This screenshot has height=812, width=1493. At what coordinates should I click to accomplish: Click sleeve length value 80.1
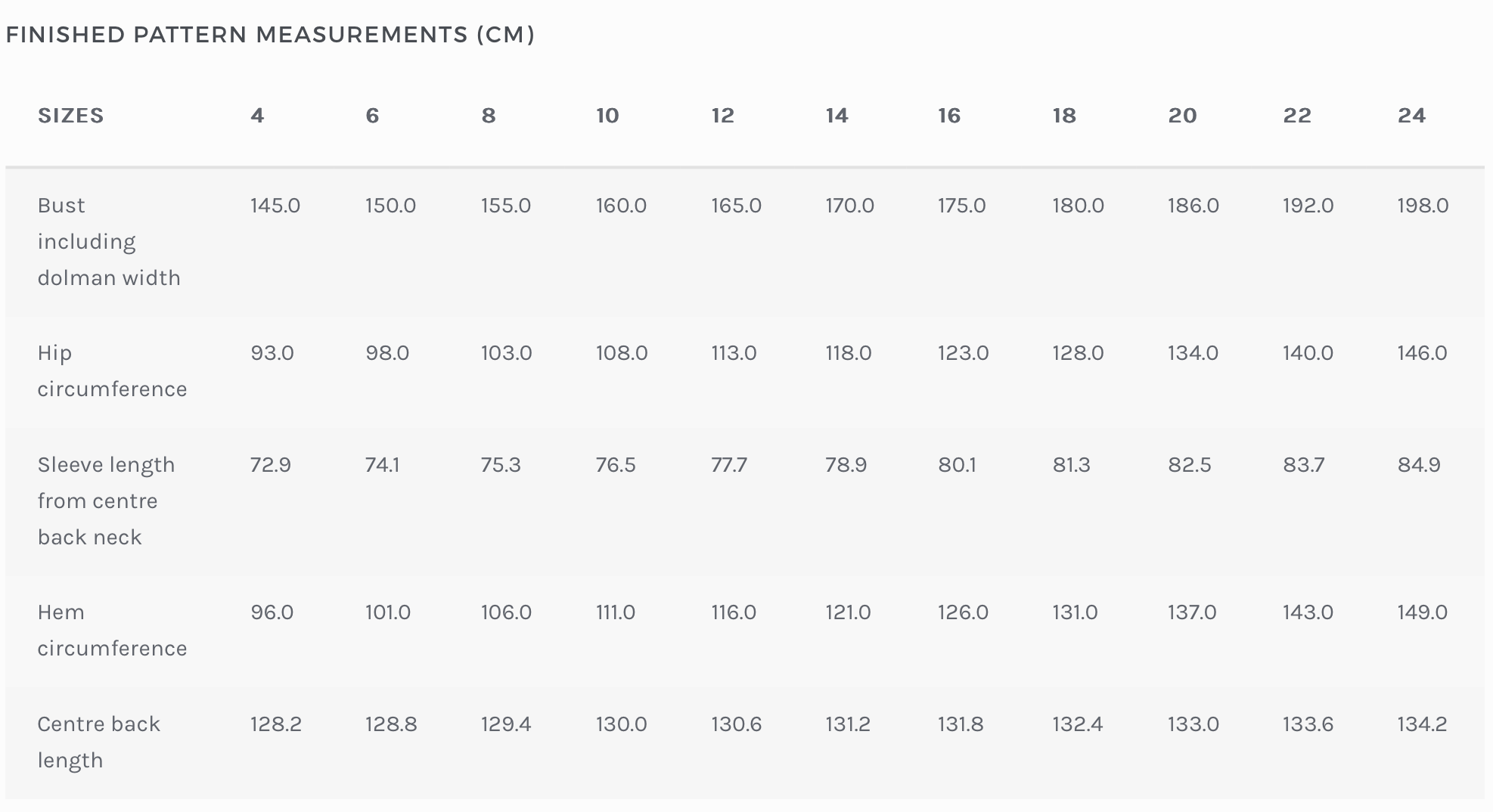957,465
